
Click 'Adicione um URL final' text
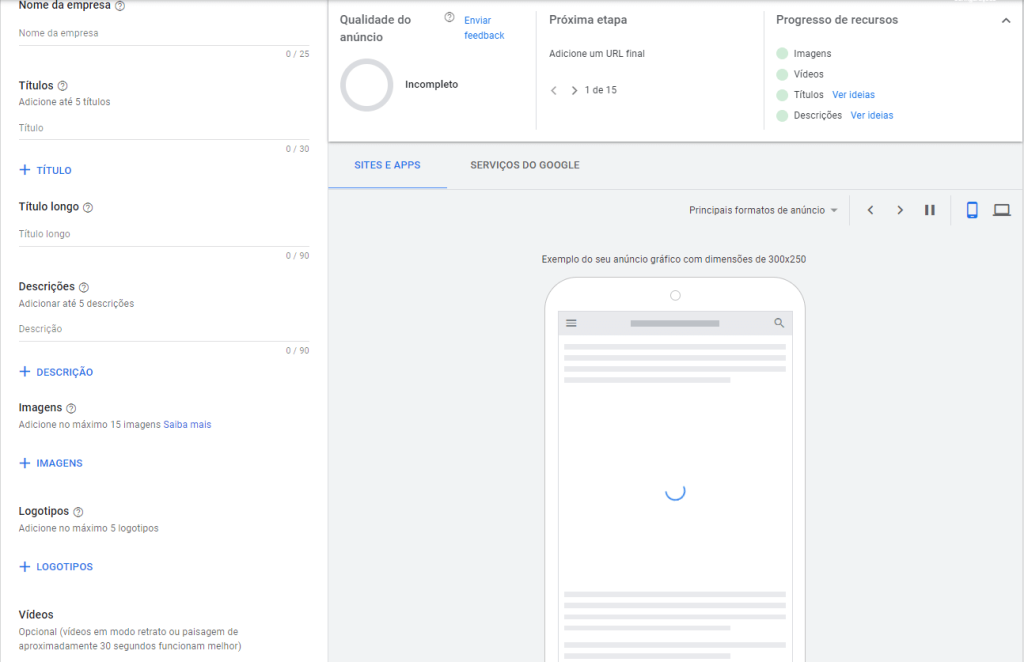coord(597,54)
